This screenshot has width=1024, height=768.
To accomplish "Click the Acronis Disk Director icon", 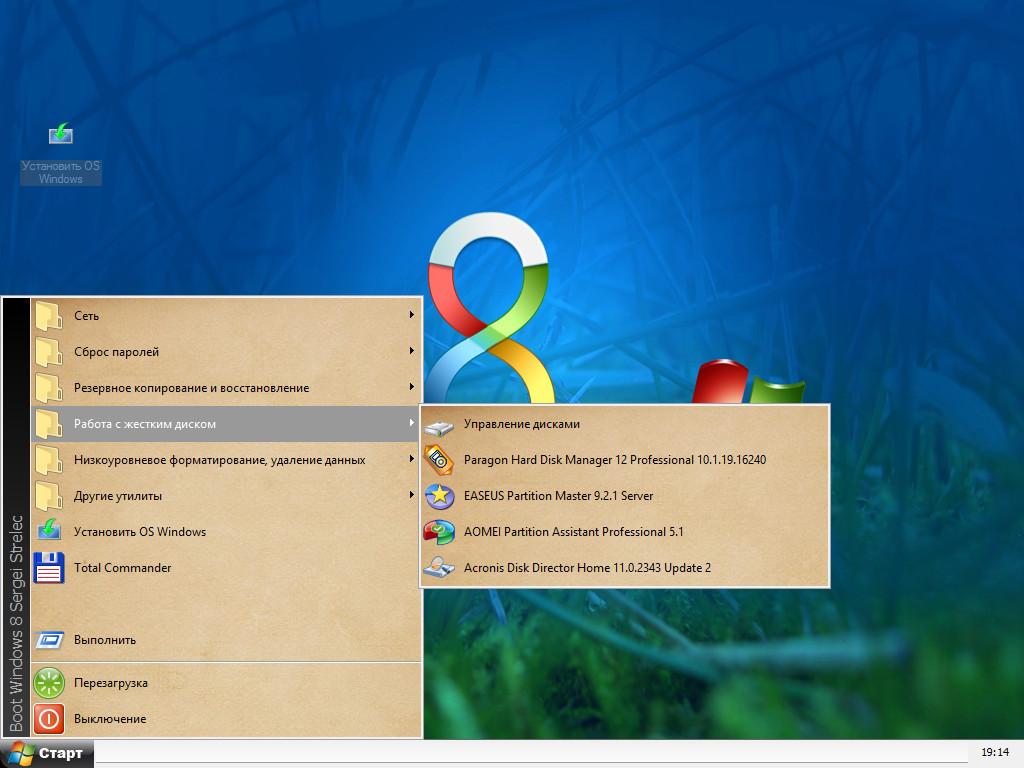I will (439, 568).
